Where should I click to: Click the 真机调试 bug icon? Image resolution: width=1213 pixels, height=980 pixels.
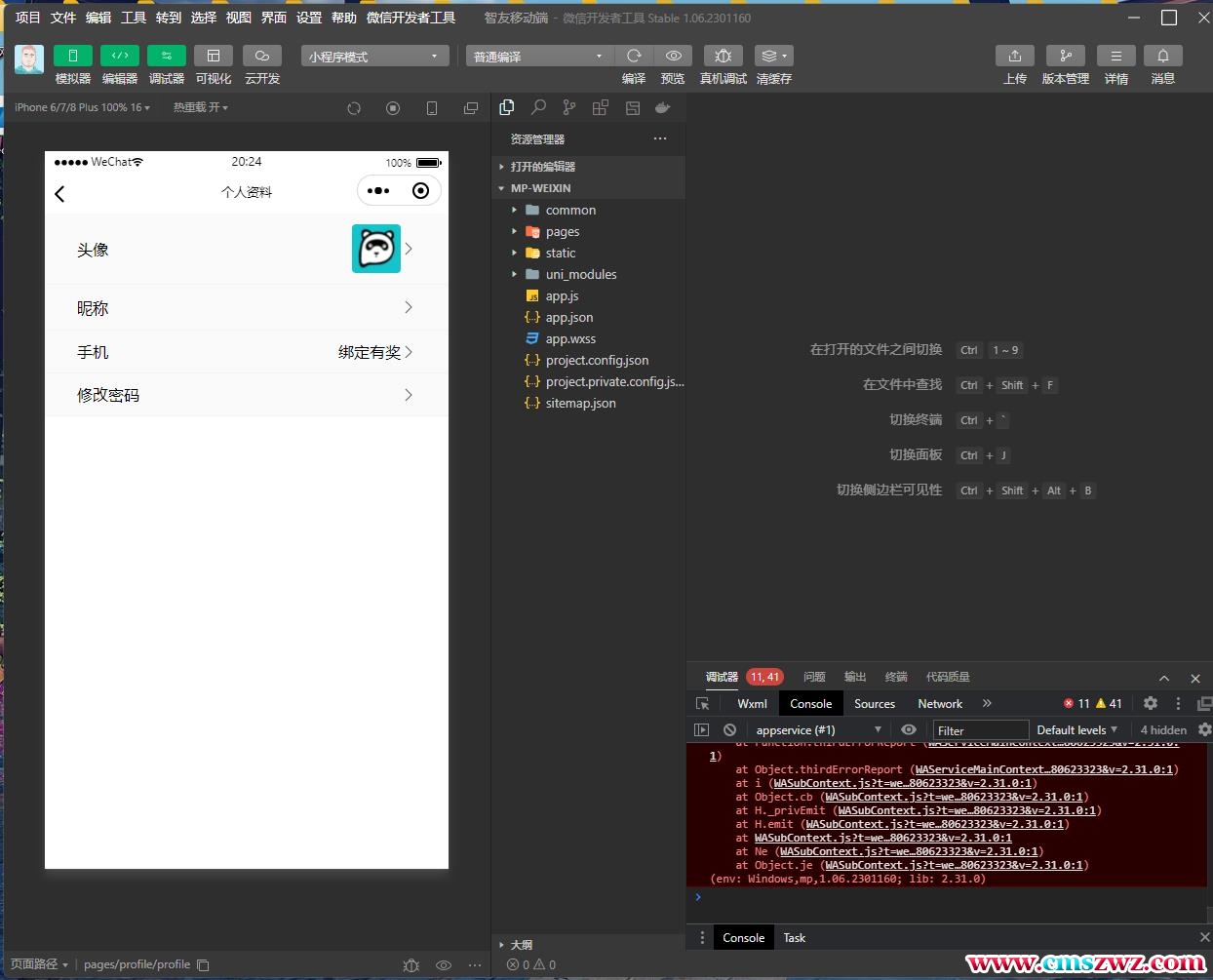(723, 56)
